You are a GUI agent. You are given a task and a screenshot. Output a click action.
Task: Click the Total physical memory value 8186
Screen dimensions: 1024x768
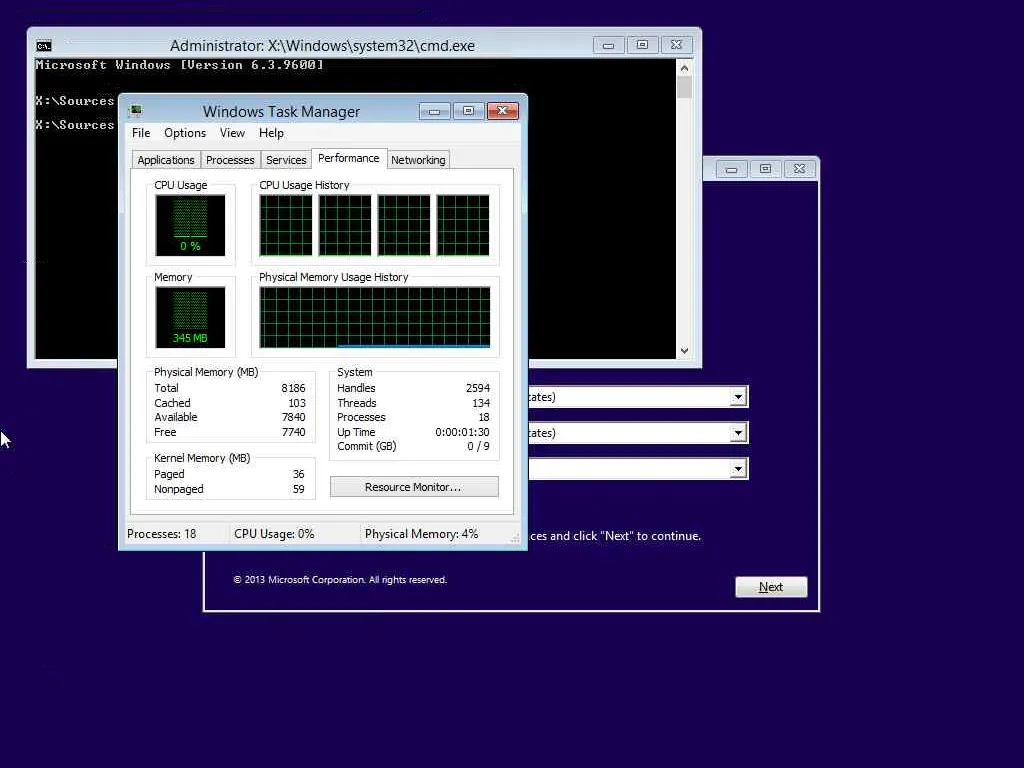coord(293,388)
